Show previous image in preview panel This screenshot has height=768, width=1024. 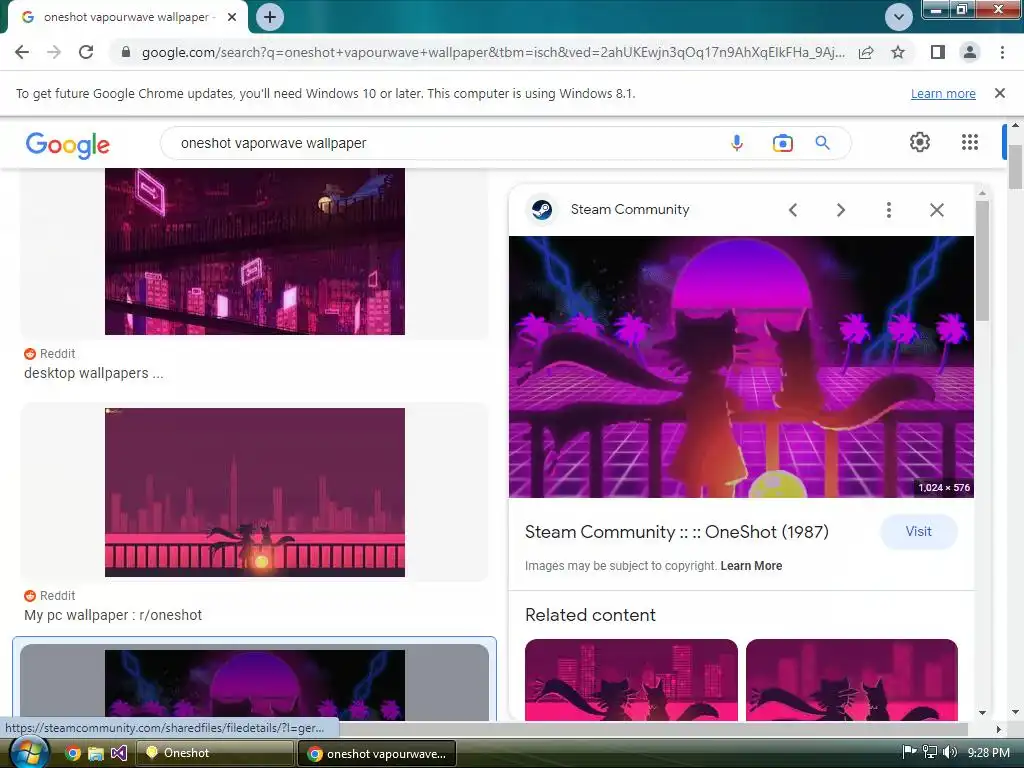pyautogui.click(x=793, y=210)
